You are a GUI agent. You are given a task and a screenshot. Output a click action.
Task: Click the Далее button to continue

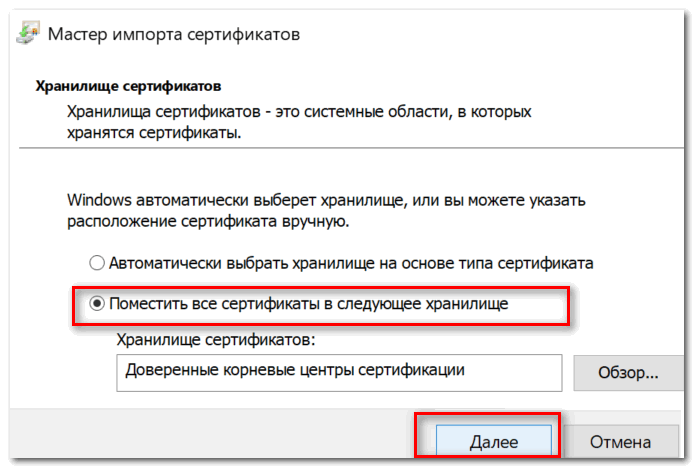tap(494, 441)
